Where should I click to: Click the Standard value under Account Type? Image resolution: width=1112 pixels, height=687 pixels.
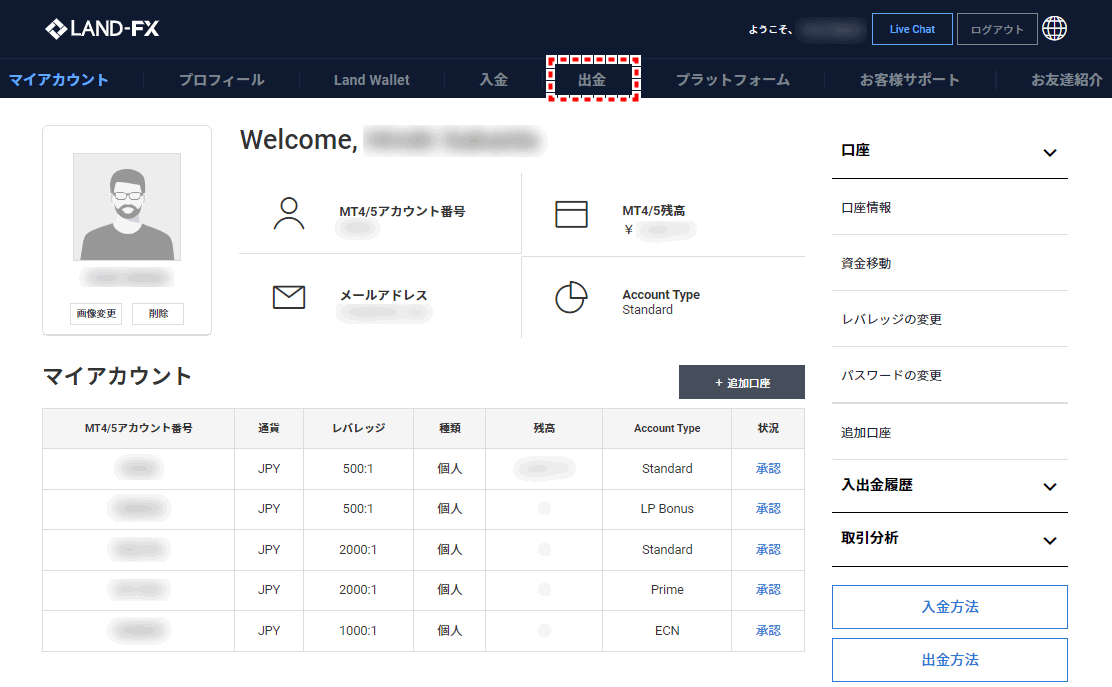647,310
